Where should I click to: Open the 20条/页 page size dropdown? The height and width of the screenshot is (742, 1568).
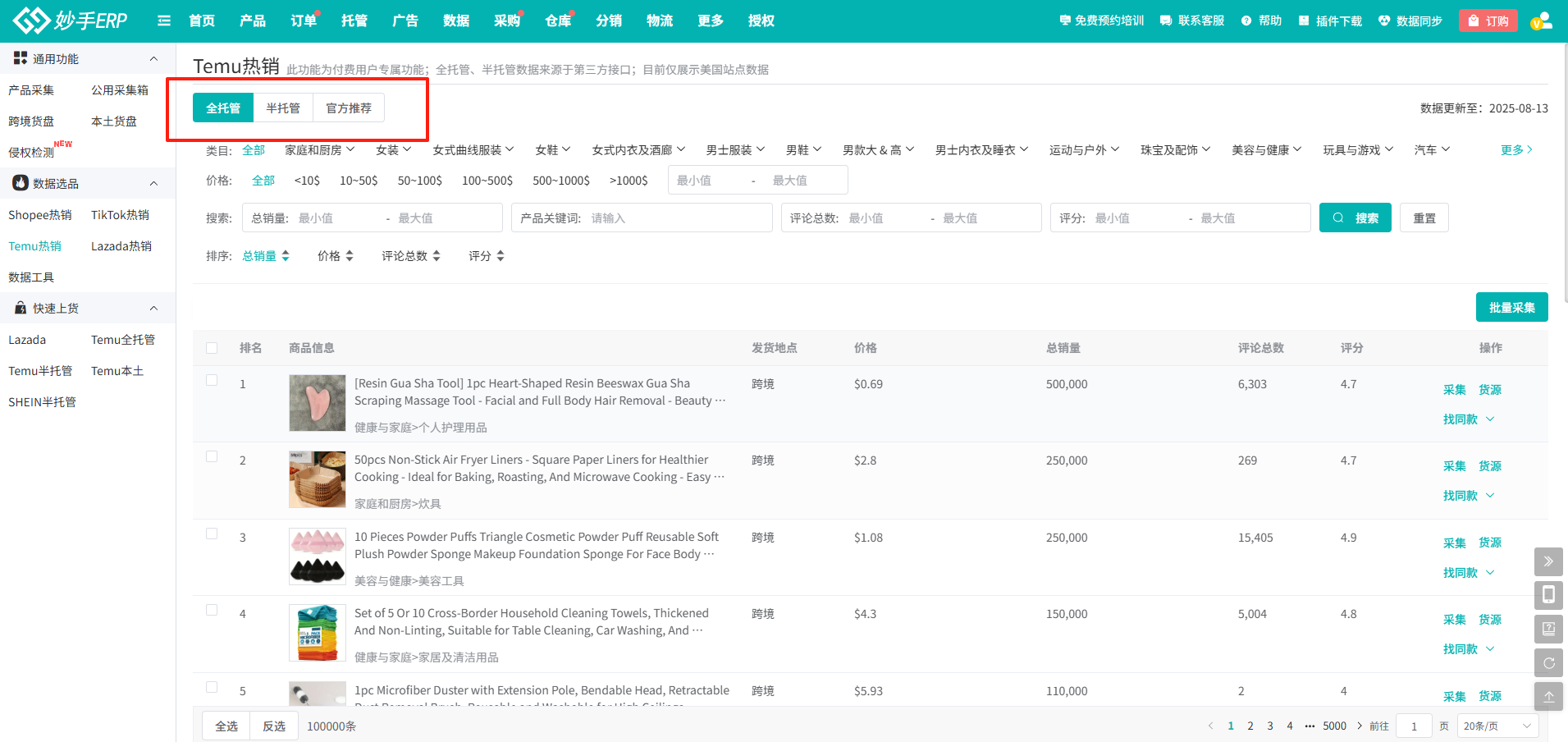1497,726
